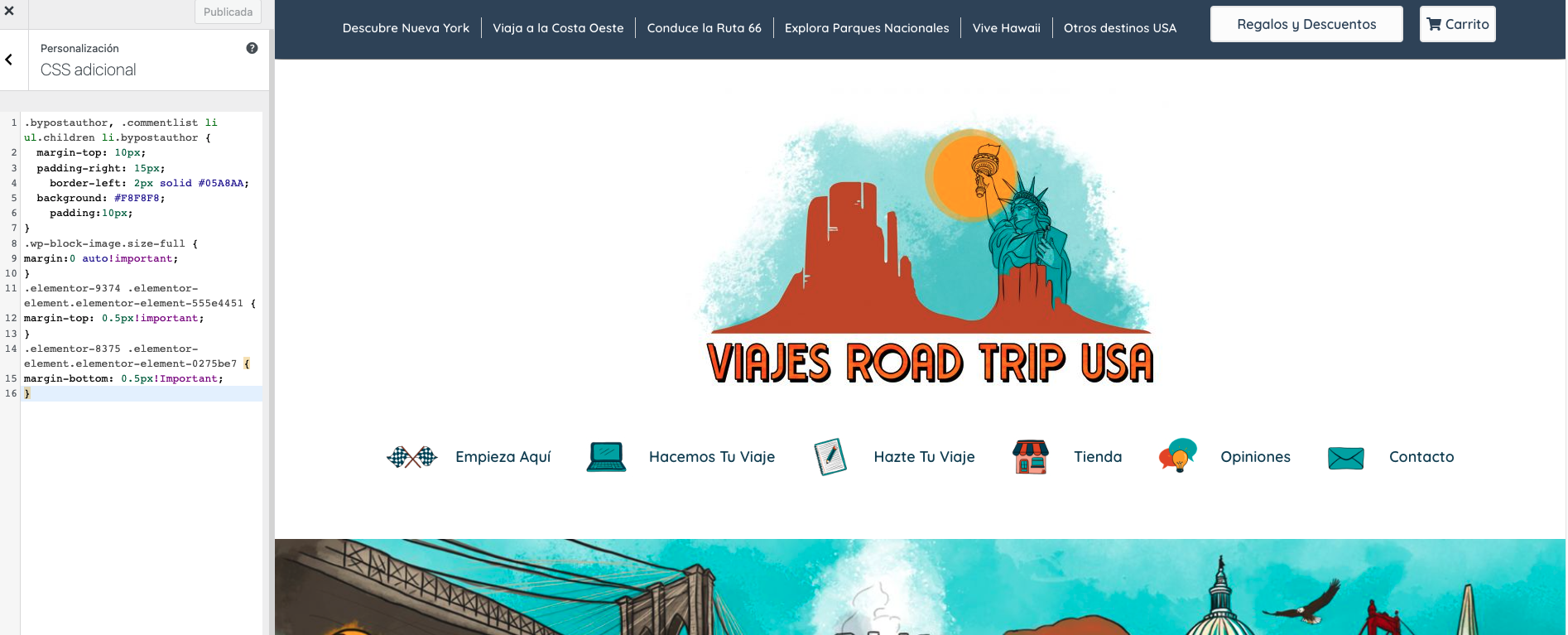Go back using the left chevron arrow
Viewport: 1568px width, 635px height.
(x=9, y=60)
